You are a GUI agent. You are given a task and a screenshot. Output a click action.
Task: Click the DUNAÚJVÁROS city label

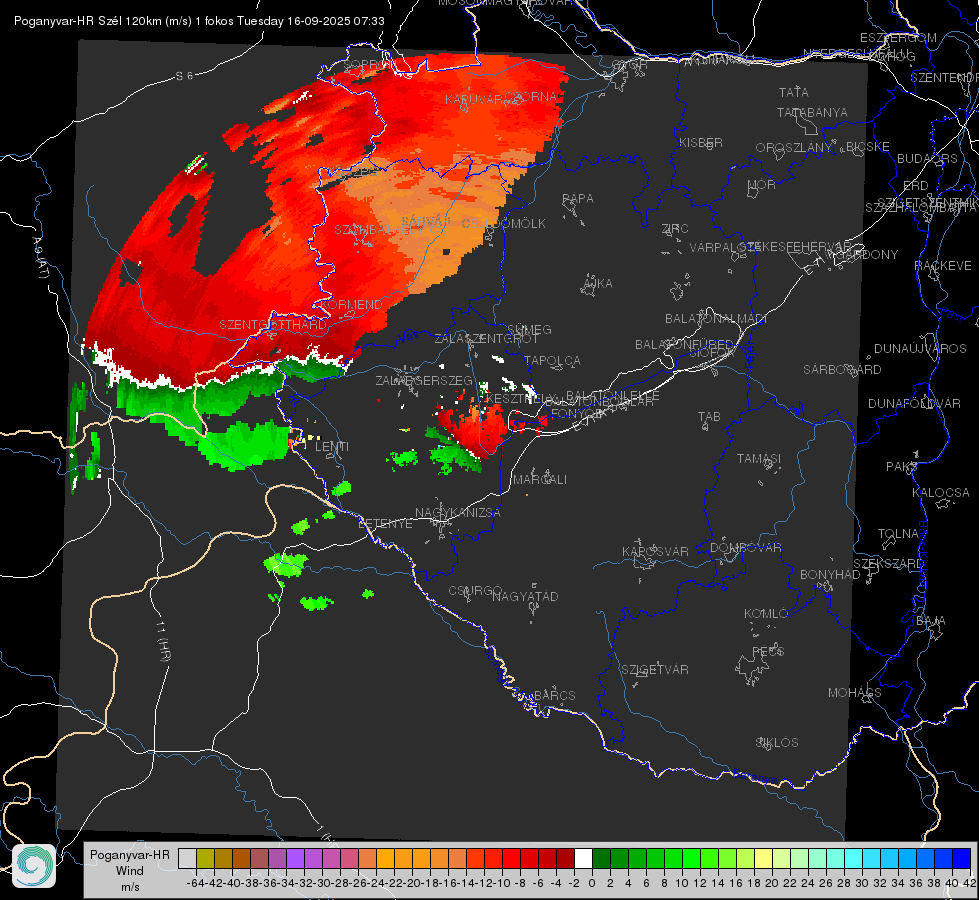[x=920, y=349]
